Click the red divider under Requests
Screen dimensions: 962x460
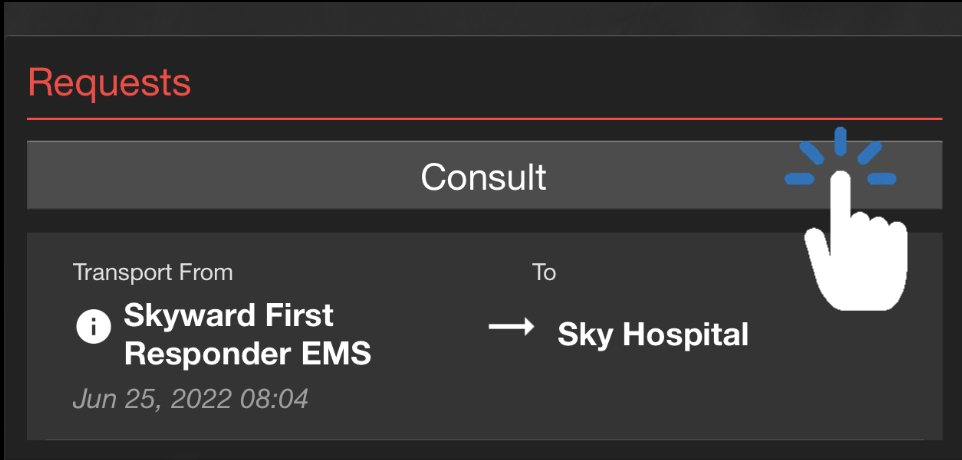tap(484, 118)
